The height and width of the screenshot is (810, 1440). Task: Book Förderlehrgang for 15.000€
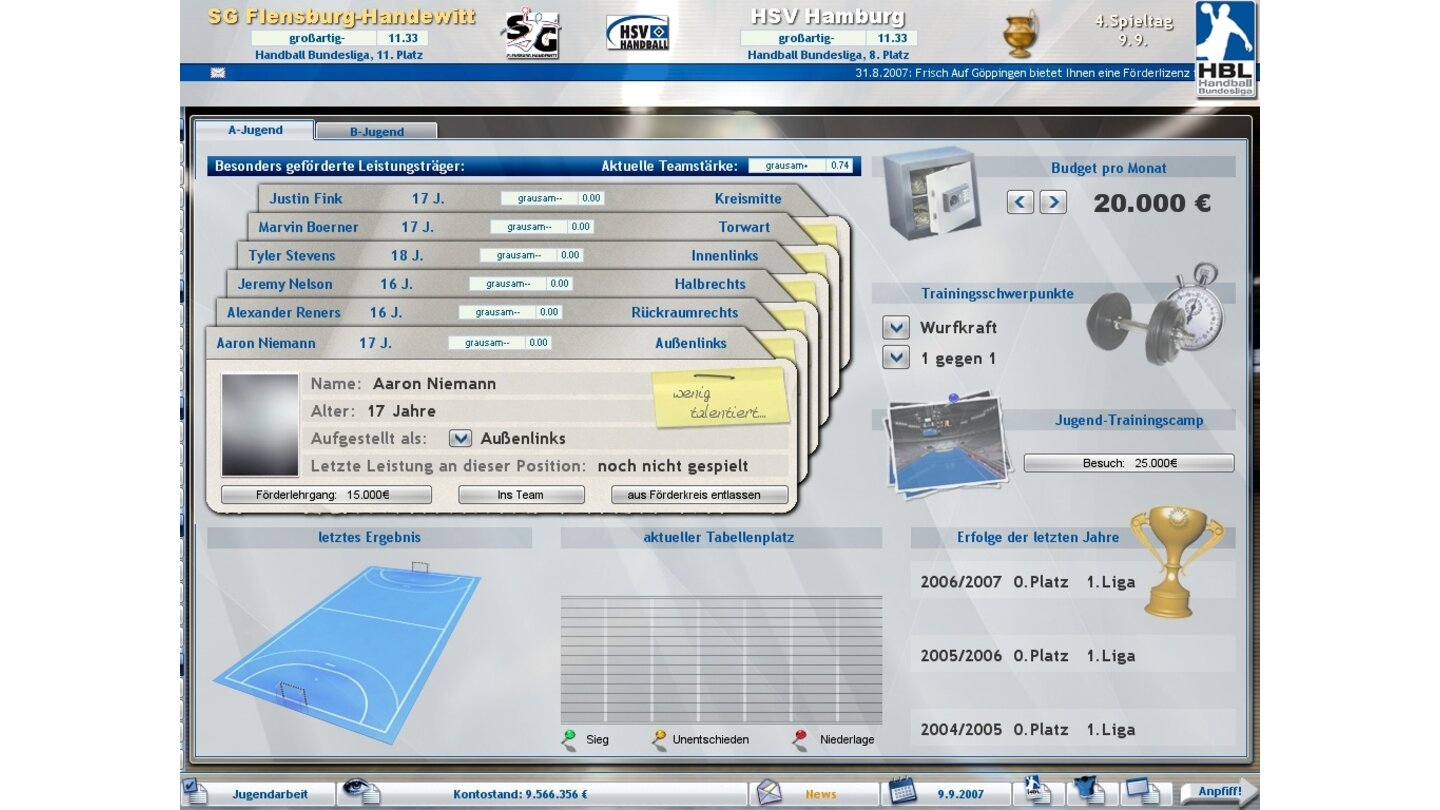pos(326,494)
